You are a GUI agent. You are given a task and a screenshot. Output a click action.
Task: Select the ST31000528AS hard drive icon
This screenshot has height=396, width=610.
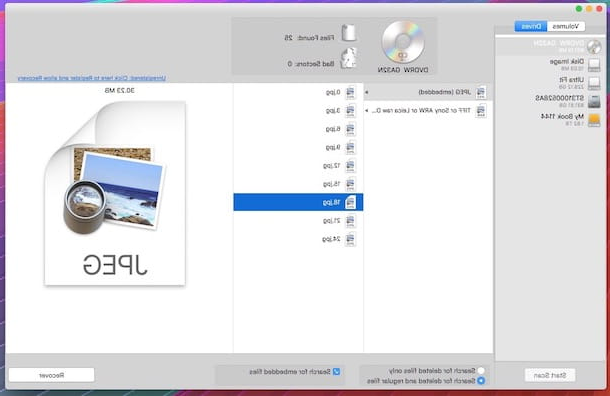594,102
